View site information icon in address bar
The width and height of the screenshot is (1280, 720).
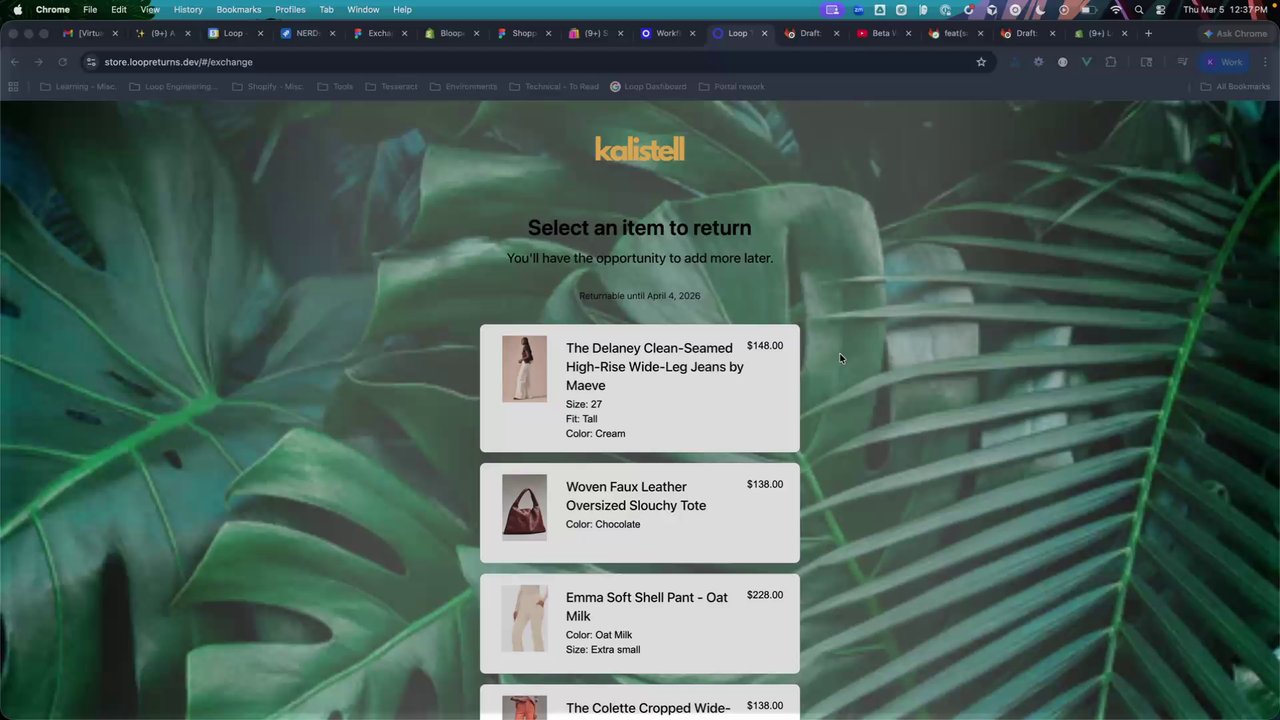tap(91, 62)
